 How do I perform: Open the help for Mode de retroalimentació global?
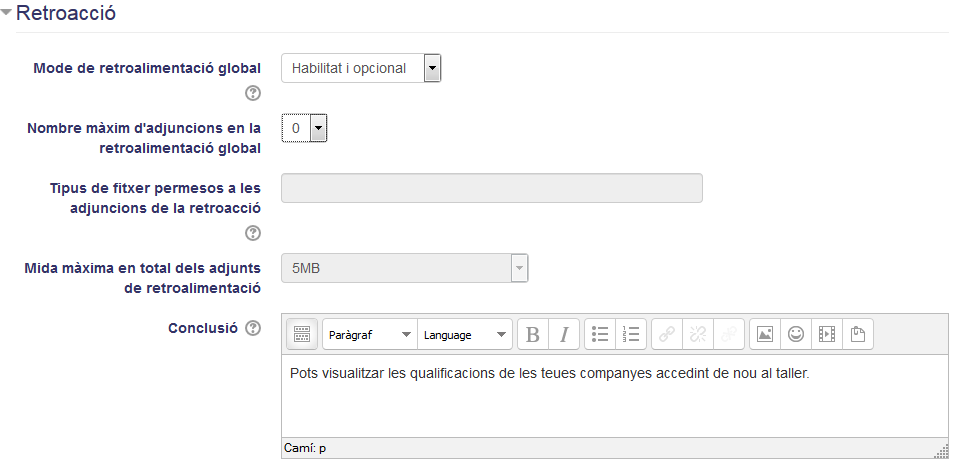pyautogui.click(x=253, y=93)
